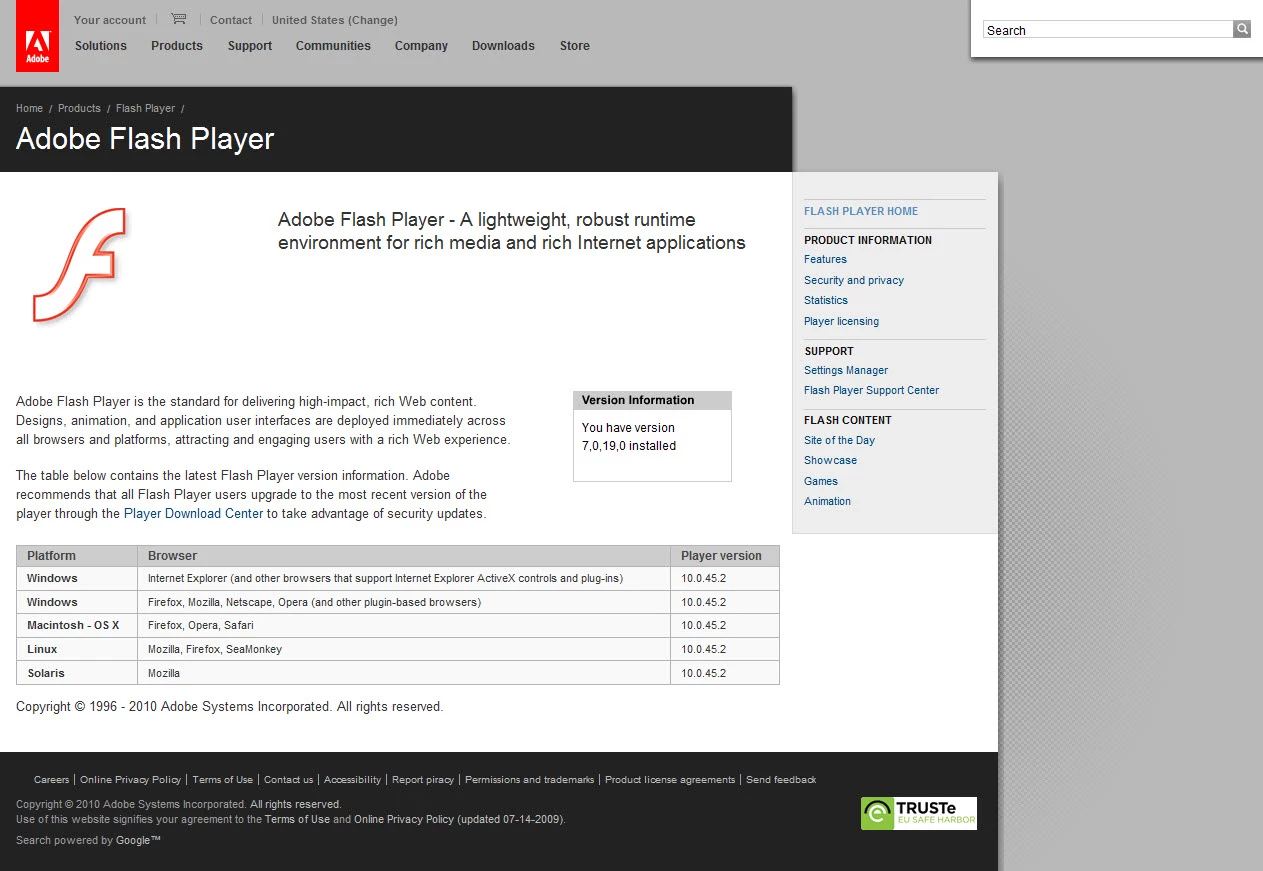
Task: Click Solaris row version 10.0.45.2
Action: pyautogui.click(x=725, y=673)
